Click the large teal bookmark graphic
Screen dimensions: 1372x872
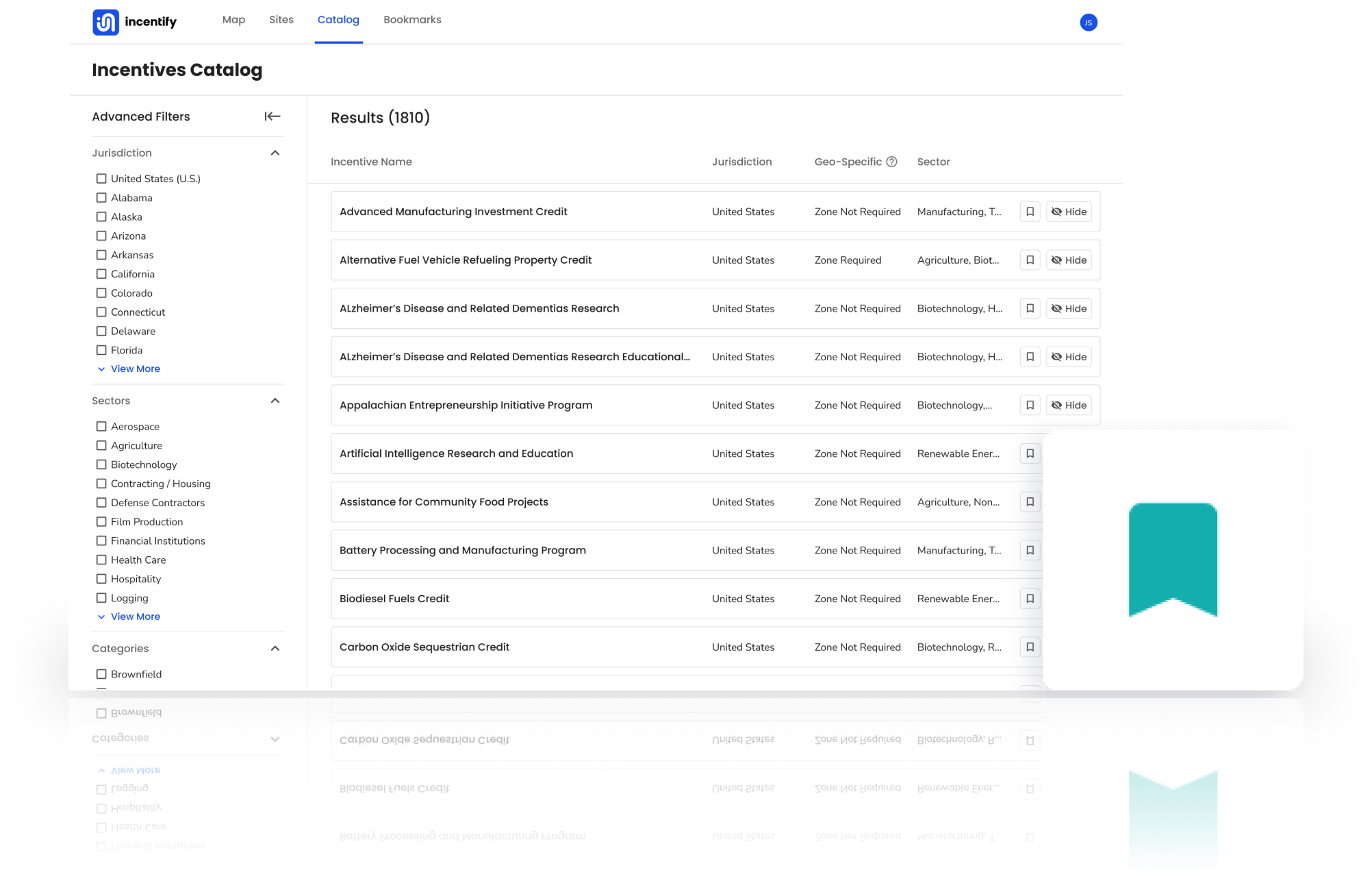(x=1173, y=560)
